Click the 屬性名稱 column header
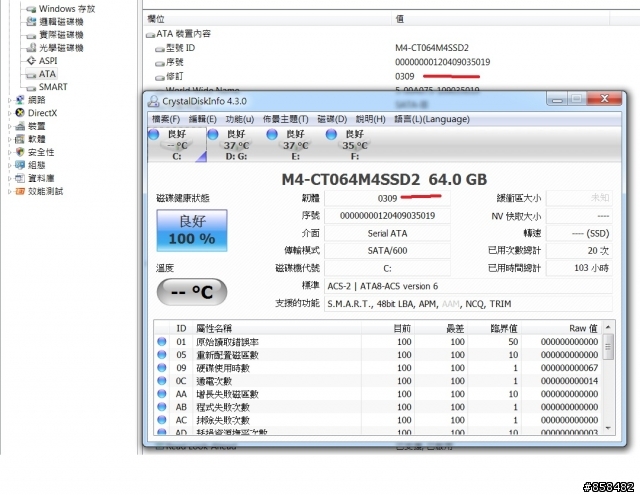The width and height of the screenshot is (640, 495). coord(277,328)
